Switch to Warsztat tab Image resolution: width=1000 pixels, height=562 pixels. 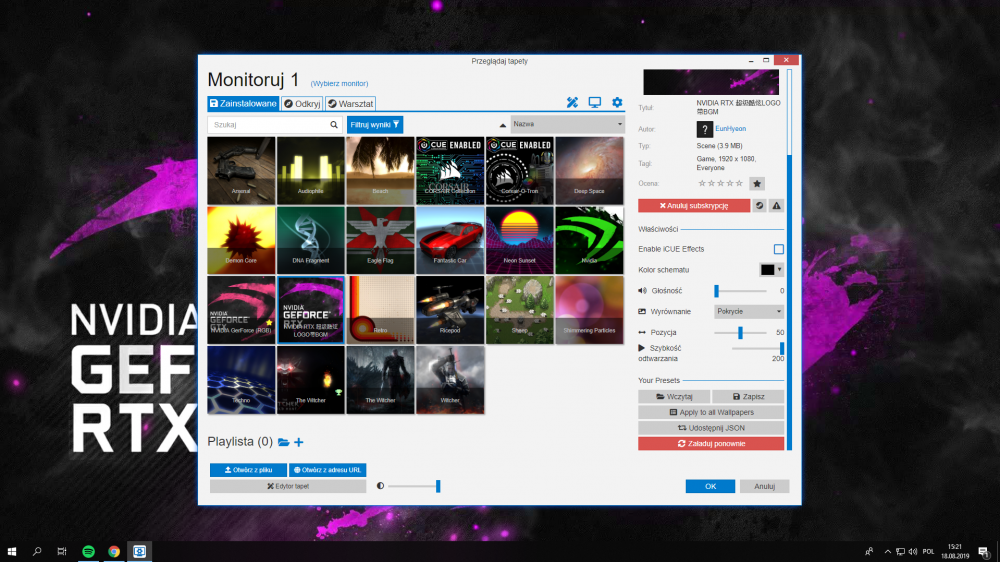click(x=350, y=103)
